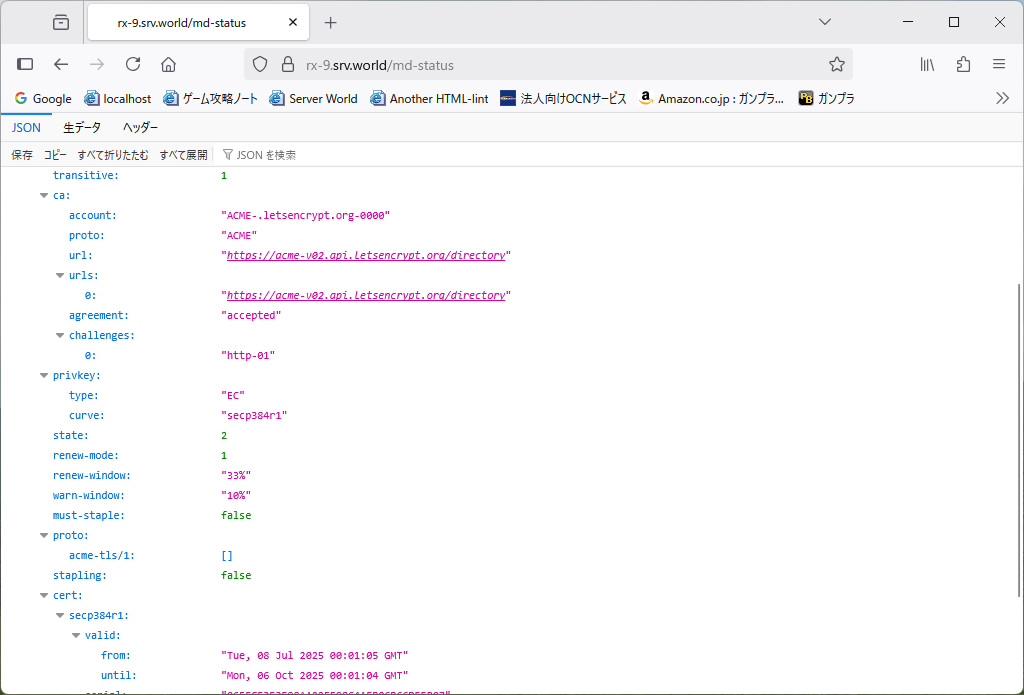Select the transitive: key row
This screenshot has height=695, width=1024.
86,175
